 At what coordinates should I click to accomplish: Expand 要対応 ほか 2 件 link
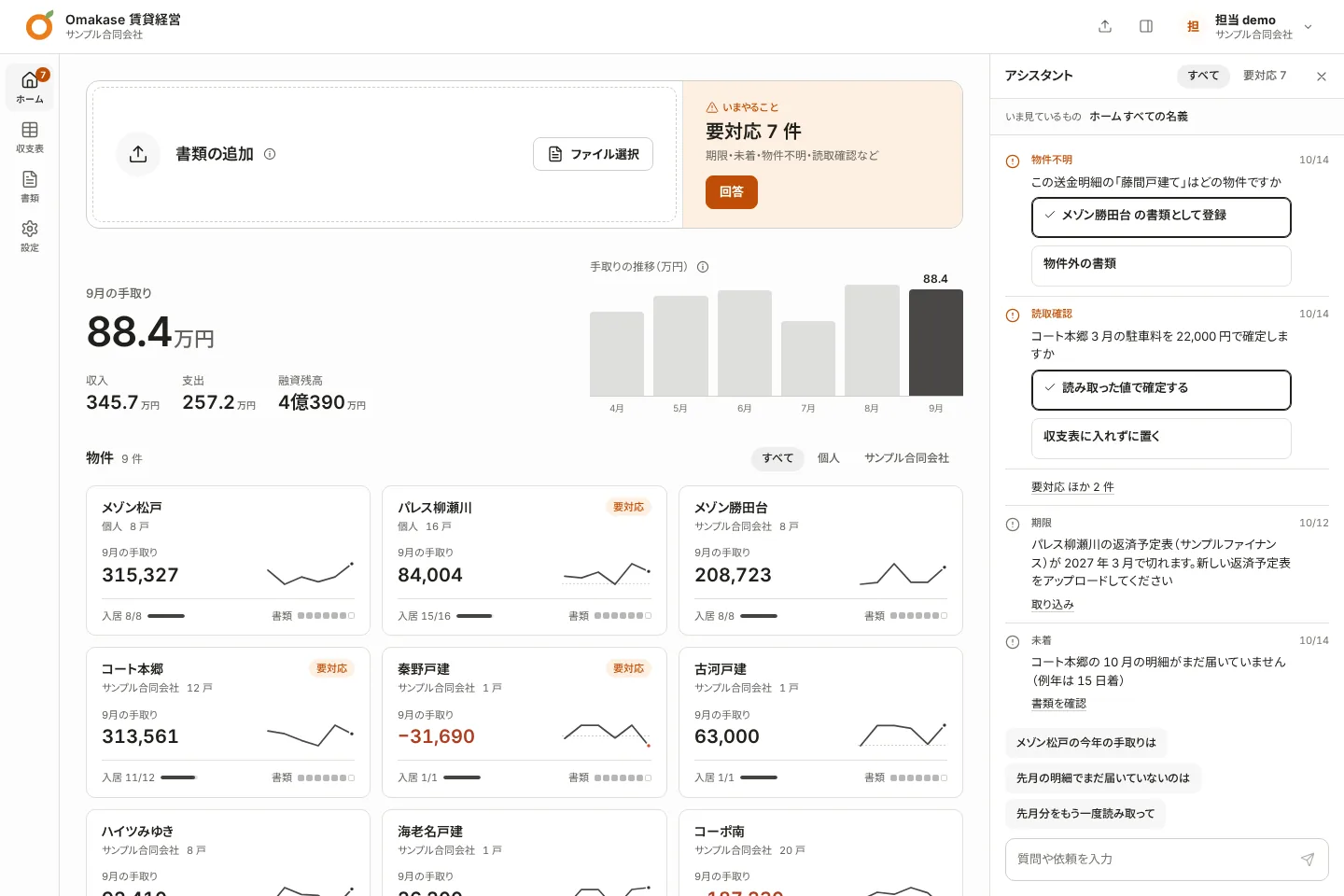[x=1072, y=487]
